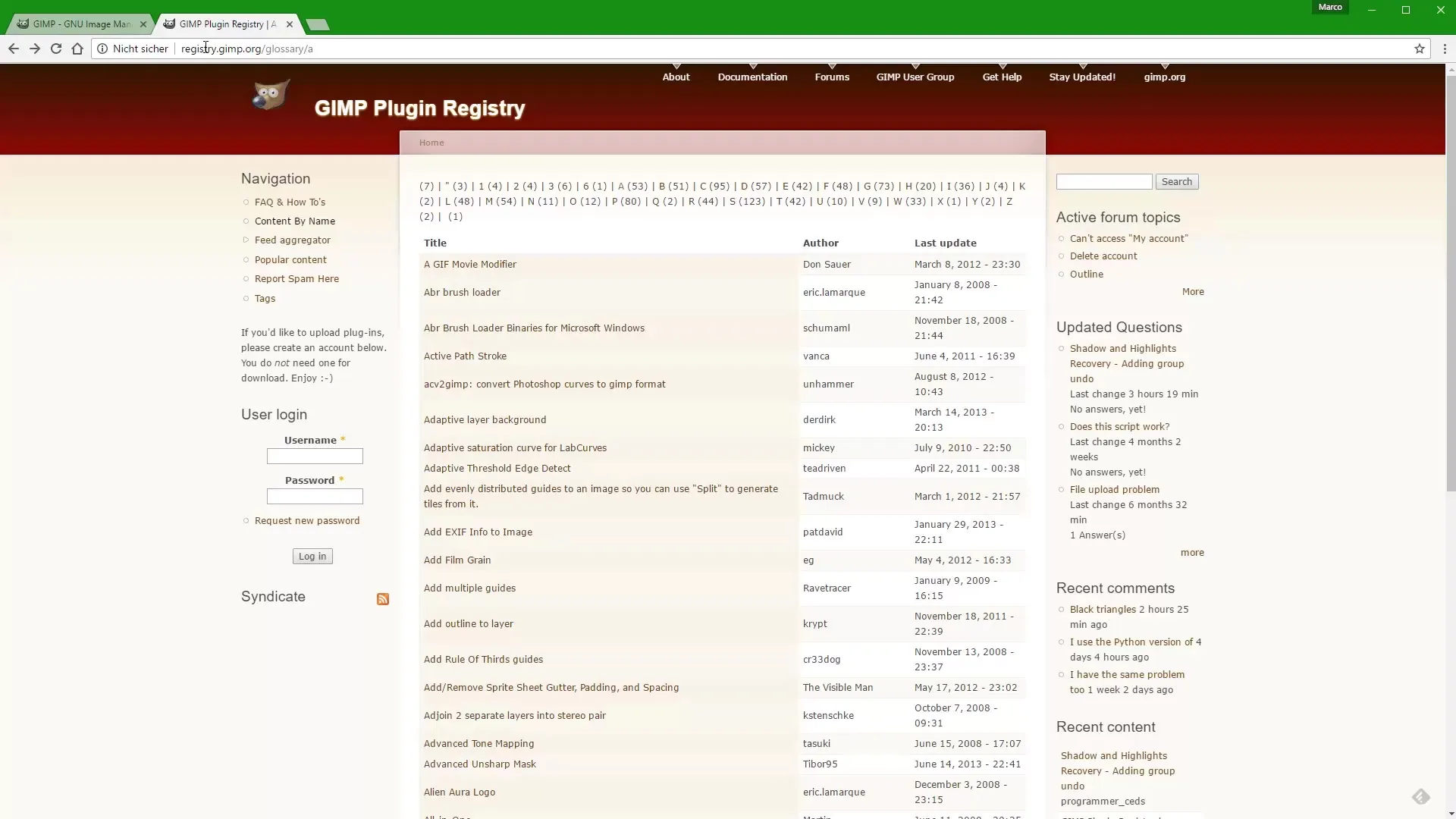Open Advanced Tone Mapping plugin

(x=479, y=744)
